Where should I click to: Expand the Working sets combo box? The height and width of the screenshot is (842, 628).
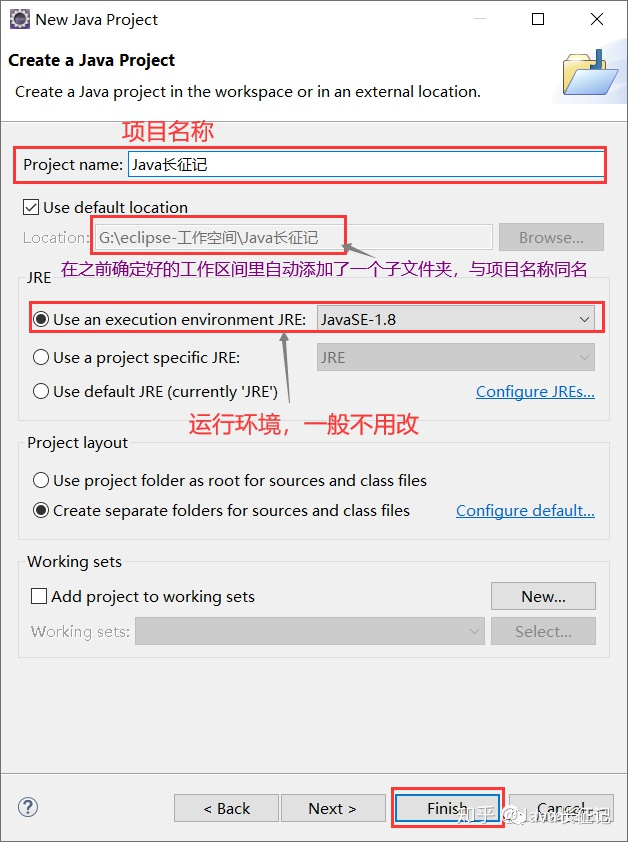click(x=310, y=631)
